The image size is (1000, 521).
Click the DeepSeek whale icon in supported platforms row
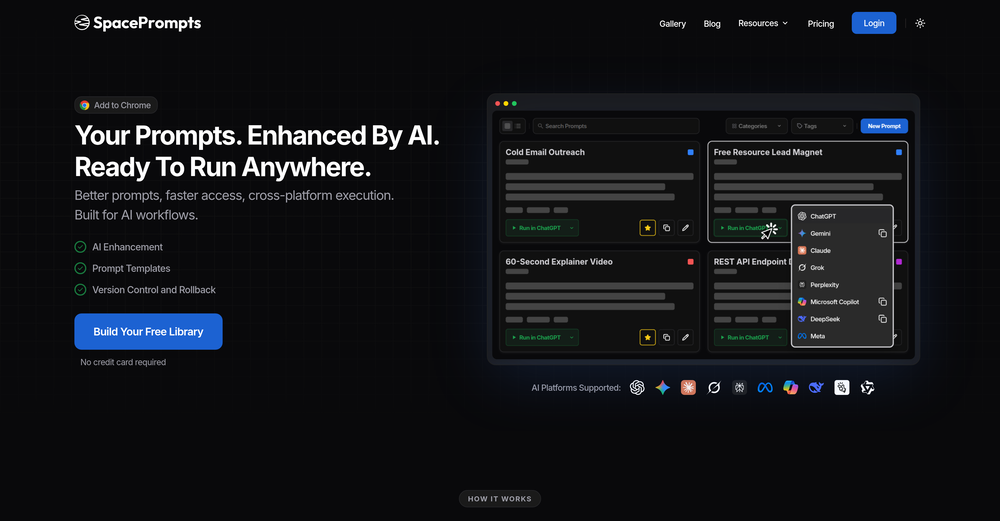[x=816, y=388]
